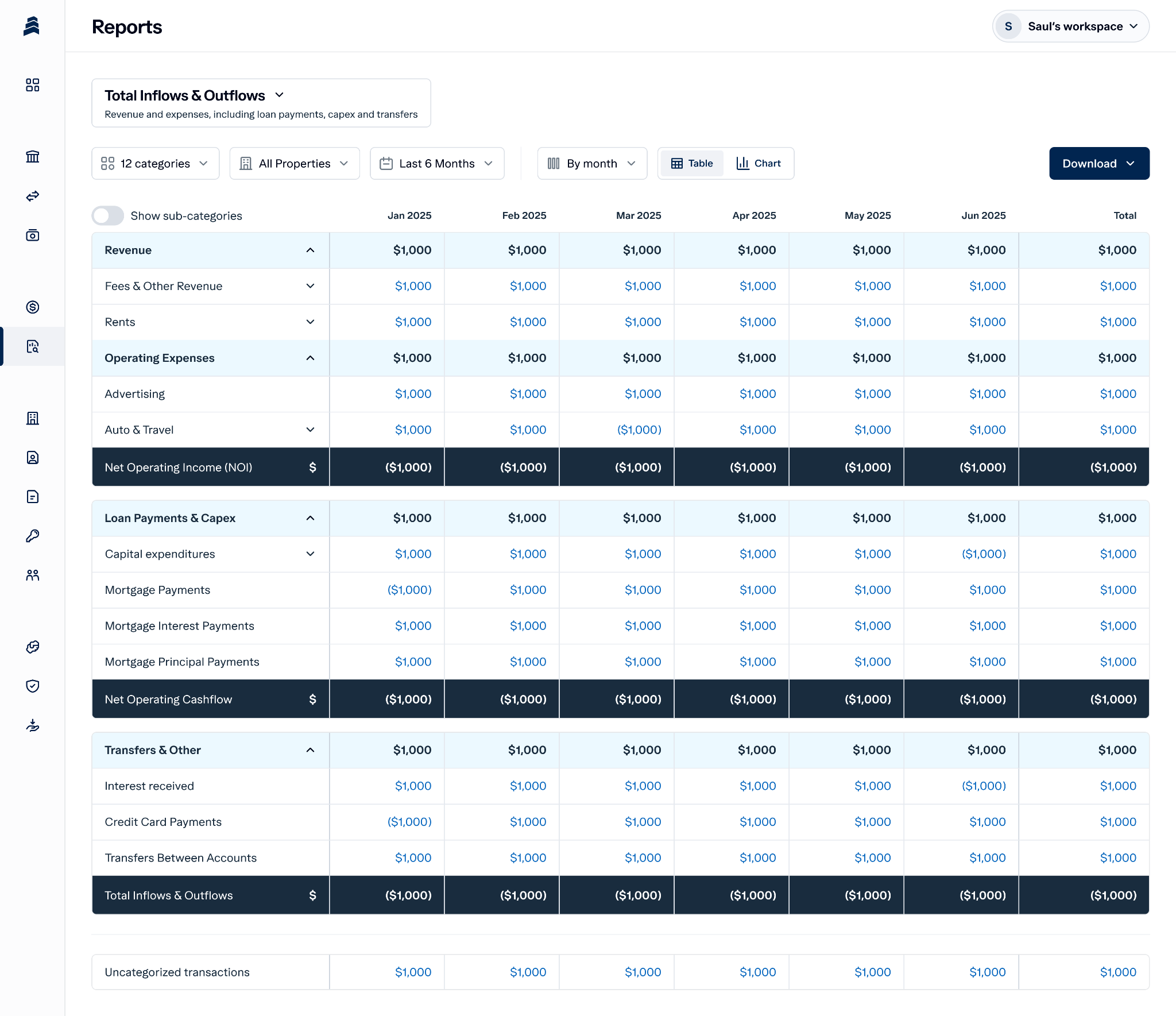The height and width of the screenshot is (1016, 1176).
Task: Open the 12 categories filter dropdown
Action: (155, 164)
